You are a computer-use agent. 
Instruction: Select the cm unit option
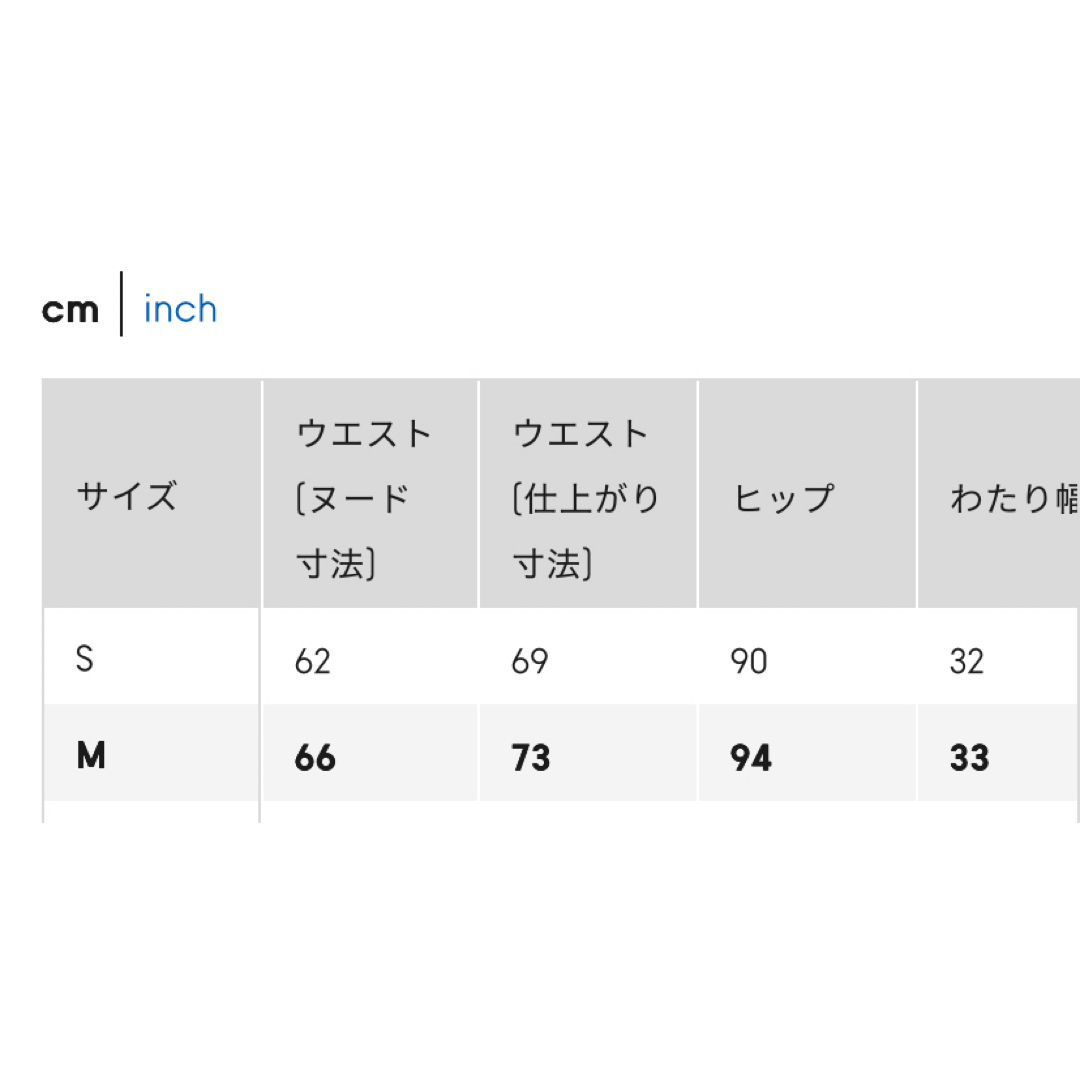pos(70,310)
